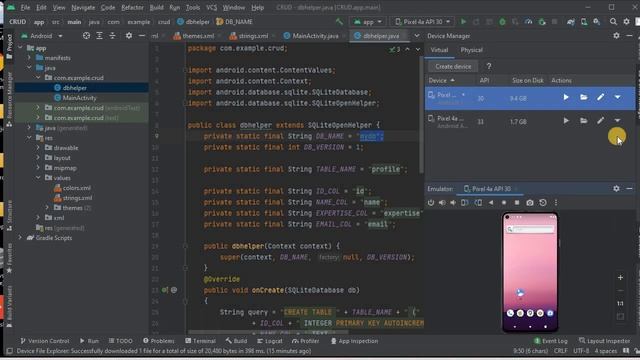640x360 pixels.
Task: Rotate emulator left
Action: point(465,202)
